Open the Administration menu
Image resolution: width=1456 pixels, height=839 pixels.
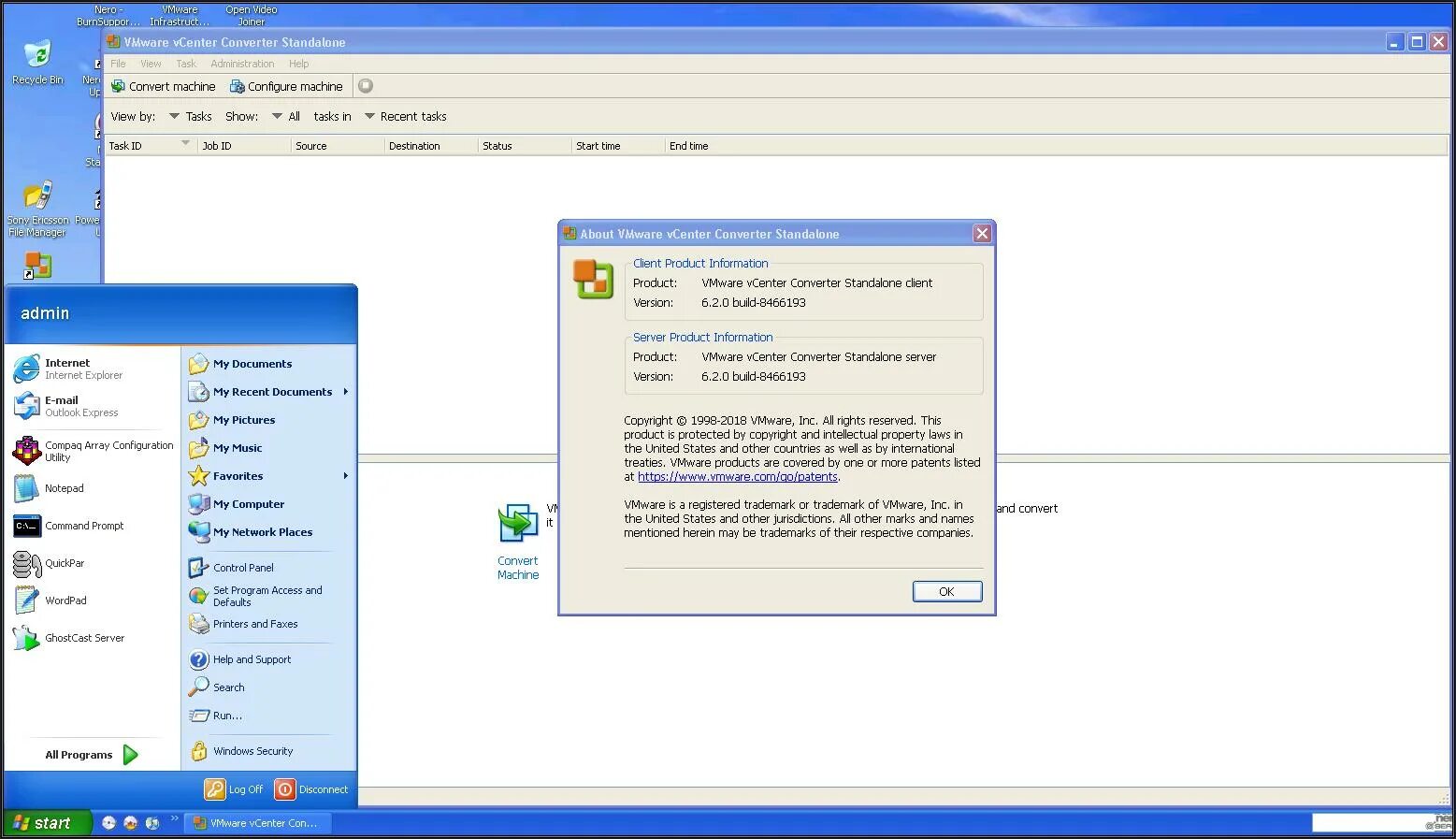[x=242, y=64]
